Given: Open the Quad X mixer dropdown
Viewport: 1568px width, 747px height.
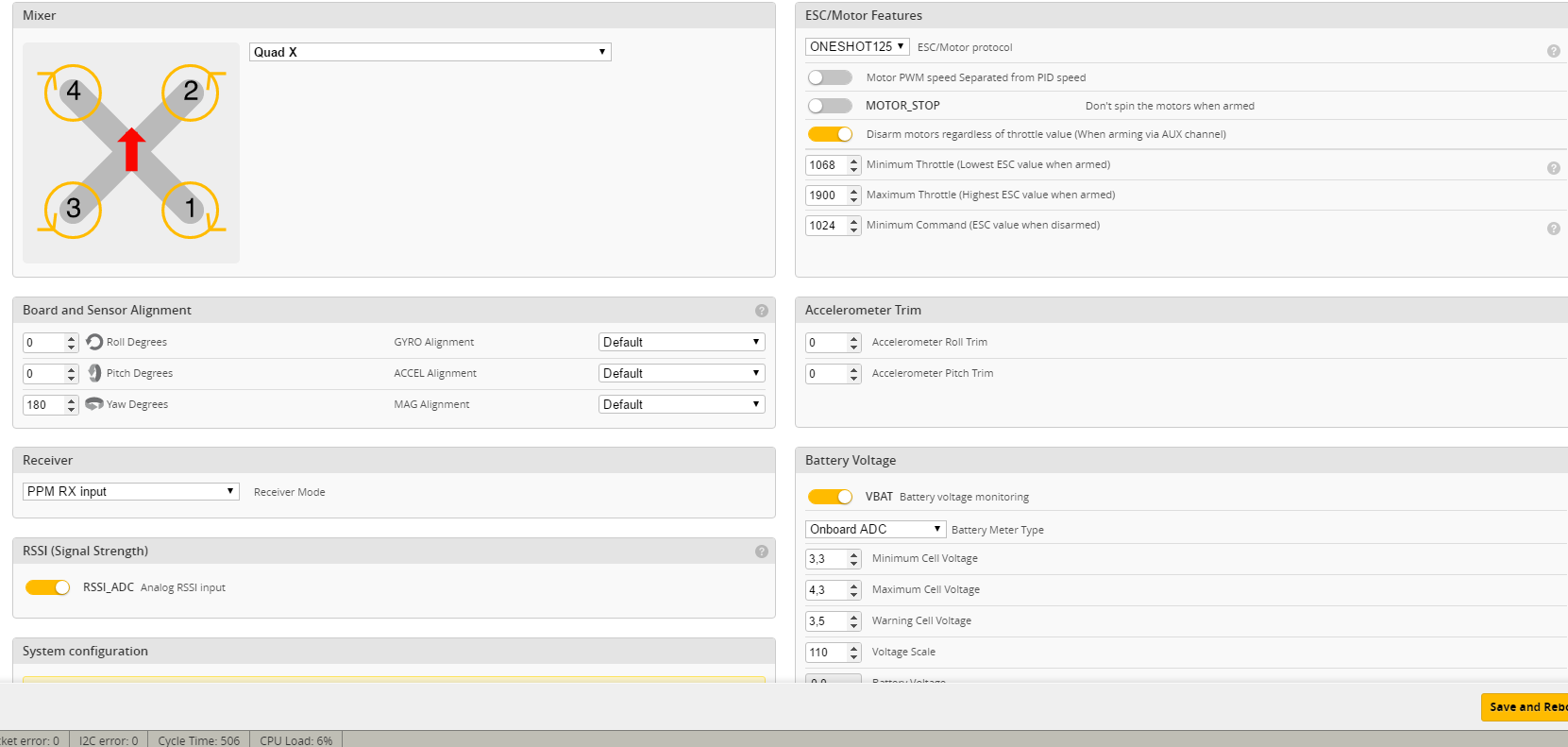Looking at the screenshot, I should [x=430, y=52].
